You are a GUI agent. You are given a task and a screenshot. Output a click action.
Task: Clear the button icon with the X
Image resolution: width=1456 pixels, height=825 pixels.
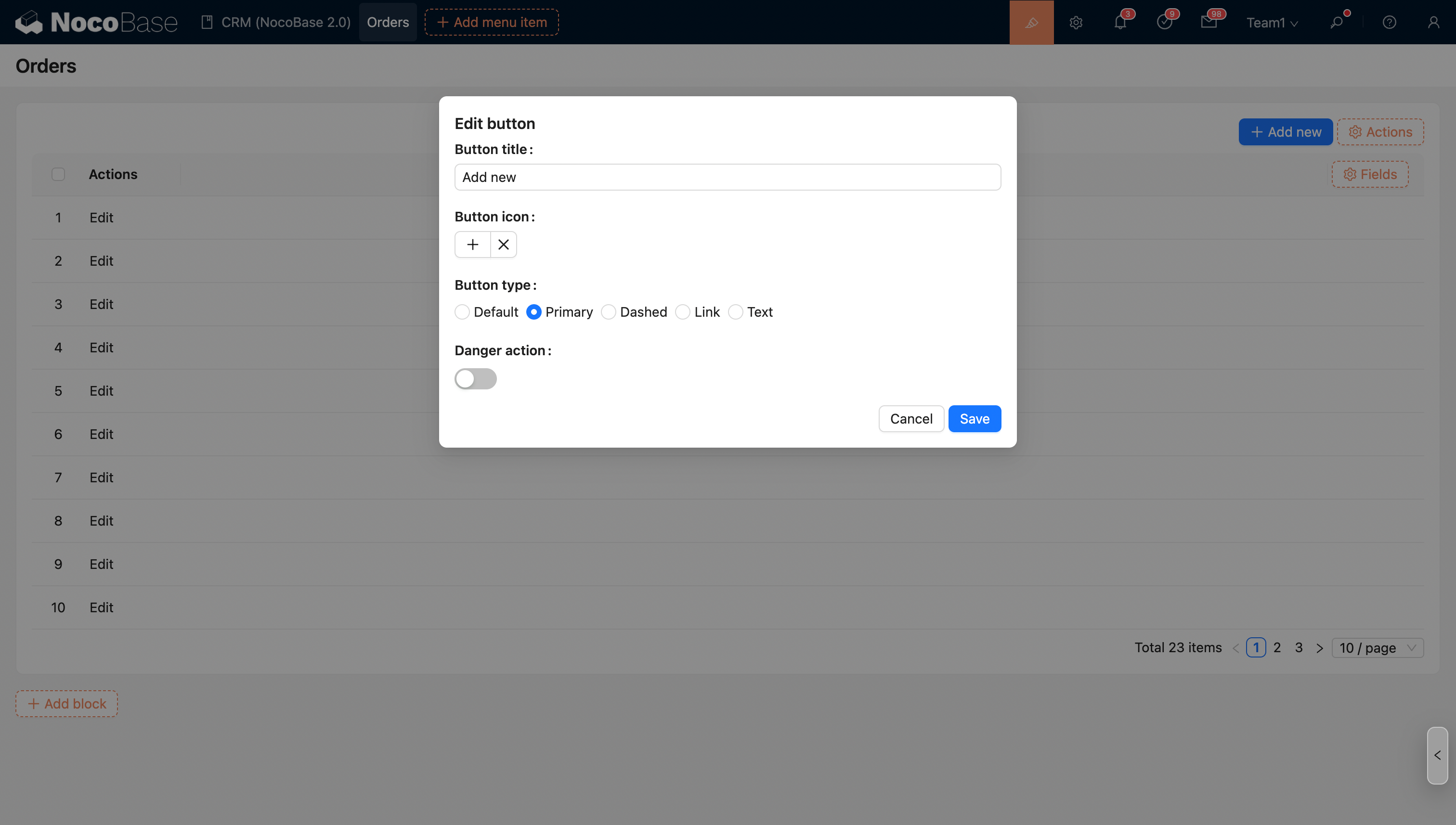(503, 245)
